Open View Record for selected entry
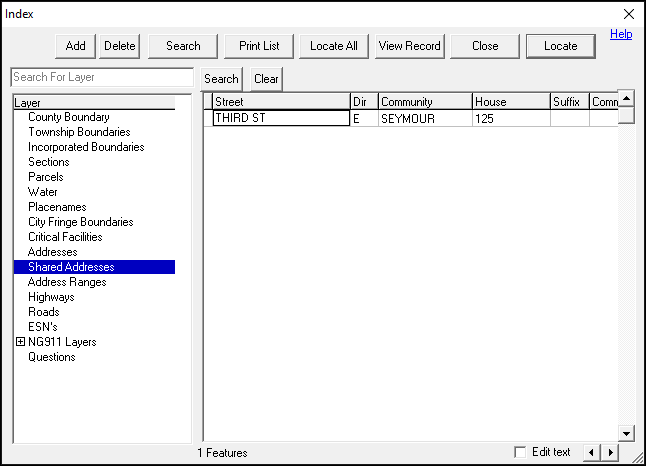This screenshot has height=466, width=646. pos(409,46)
